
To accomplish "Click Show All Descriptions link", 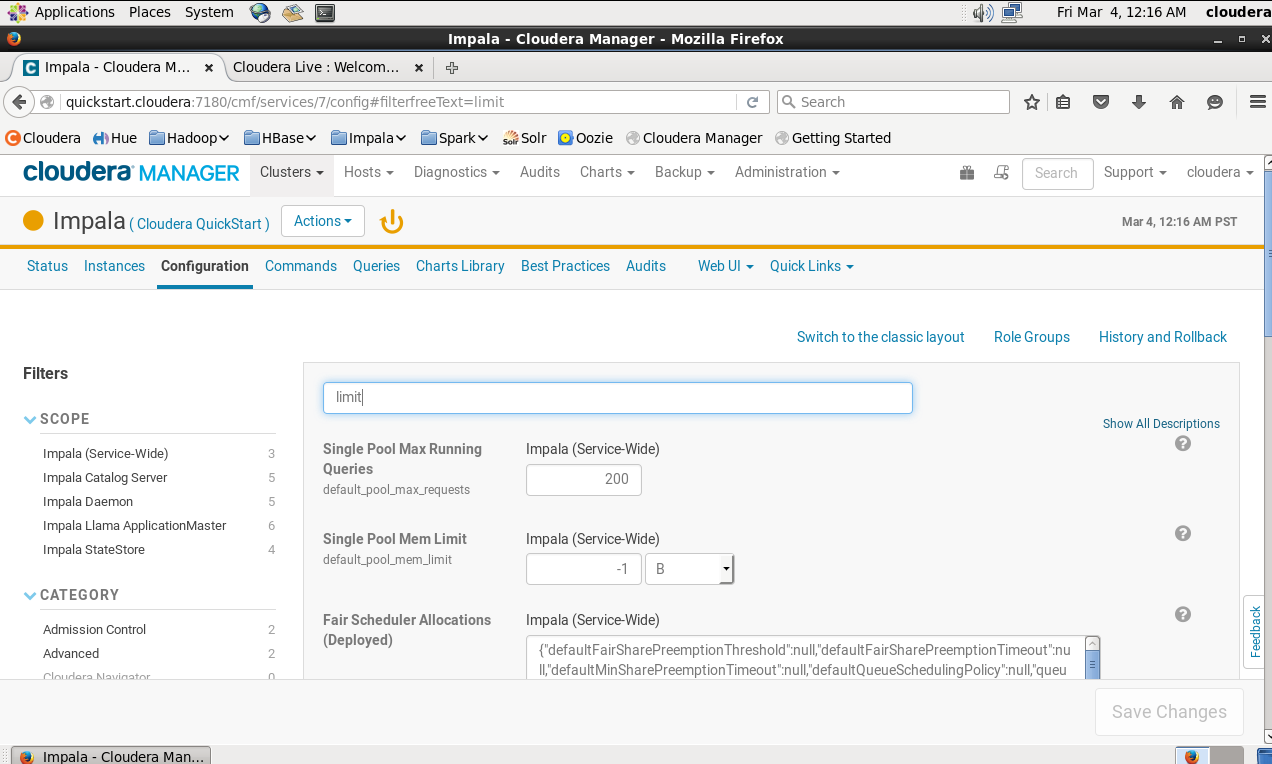I will click(x=1161, y=424).
